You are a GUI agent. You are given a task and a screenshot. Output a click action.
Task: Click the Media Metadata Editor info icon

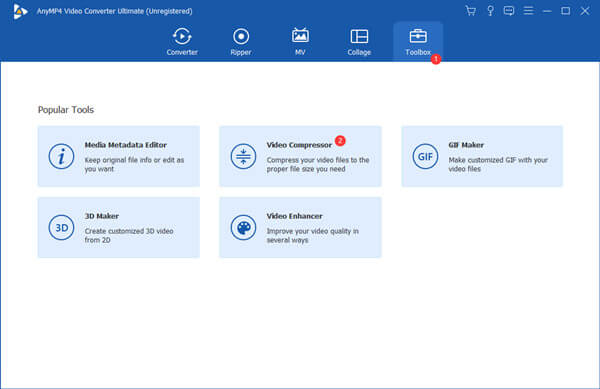(61, 156)
